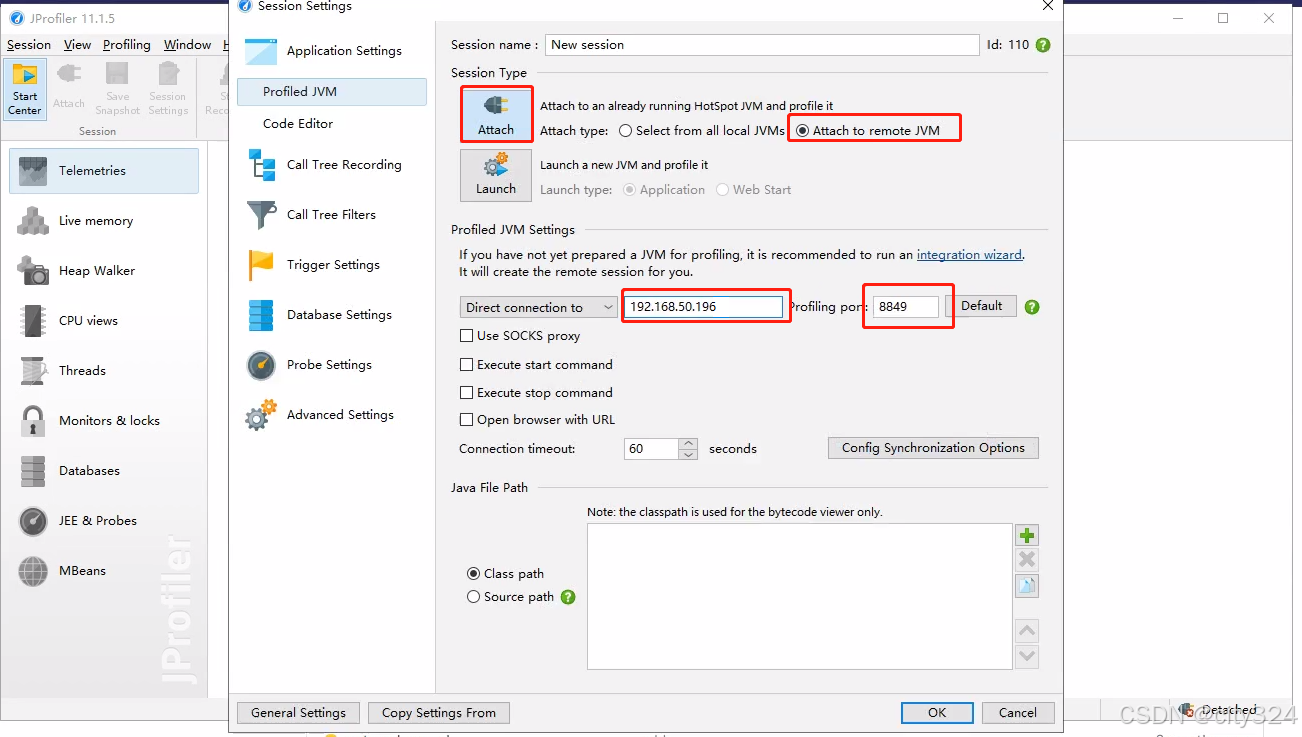Click the Session Settings toolbar icon
This screenshot has width=1302, height=737.
click(168, 89)
